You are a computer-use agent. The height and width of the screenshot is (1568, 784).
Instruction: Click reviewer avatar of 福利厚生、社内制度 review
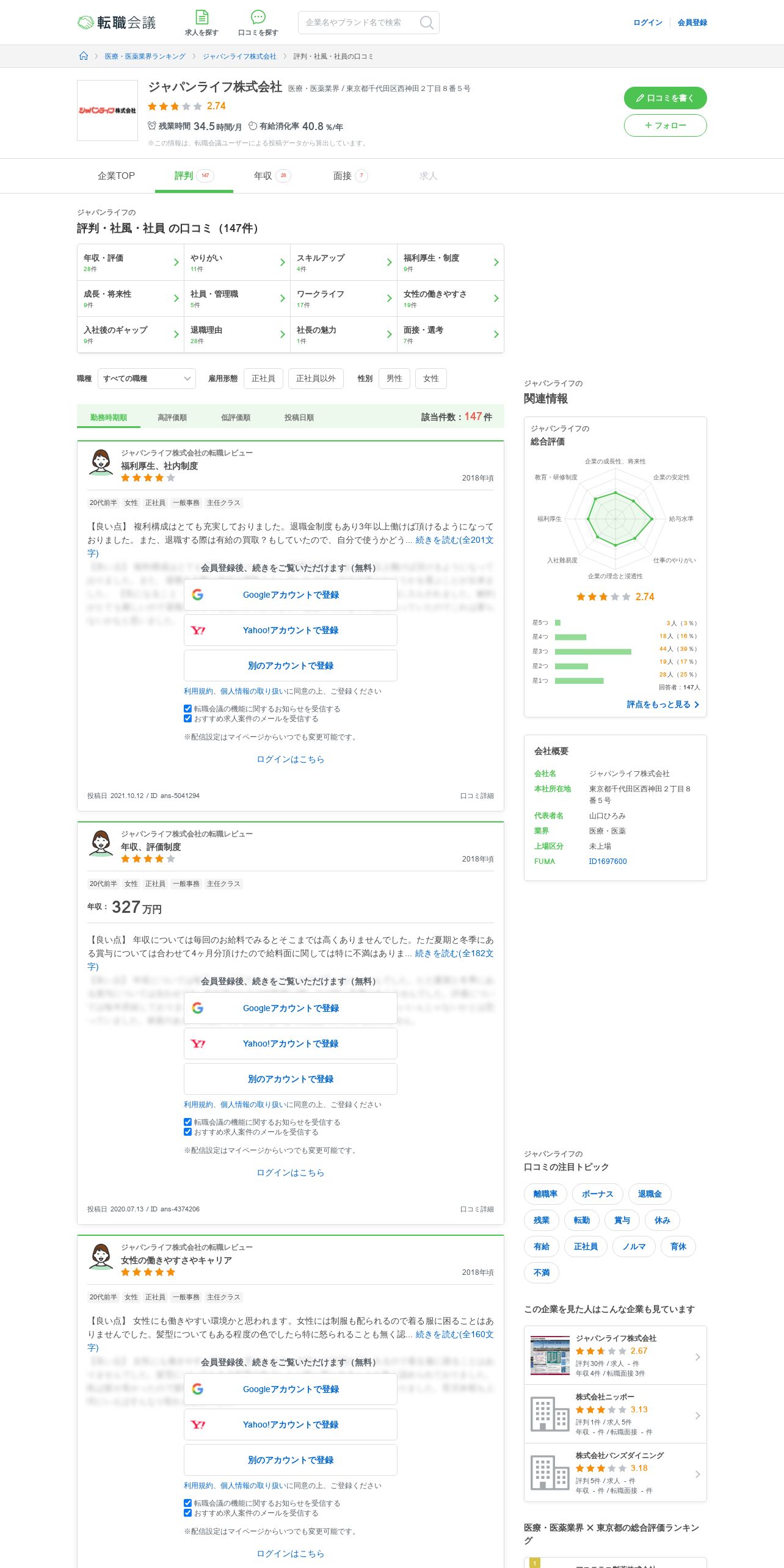[101, 462]
